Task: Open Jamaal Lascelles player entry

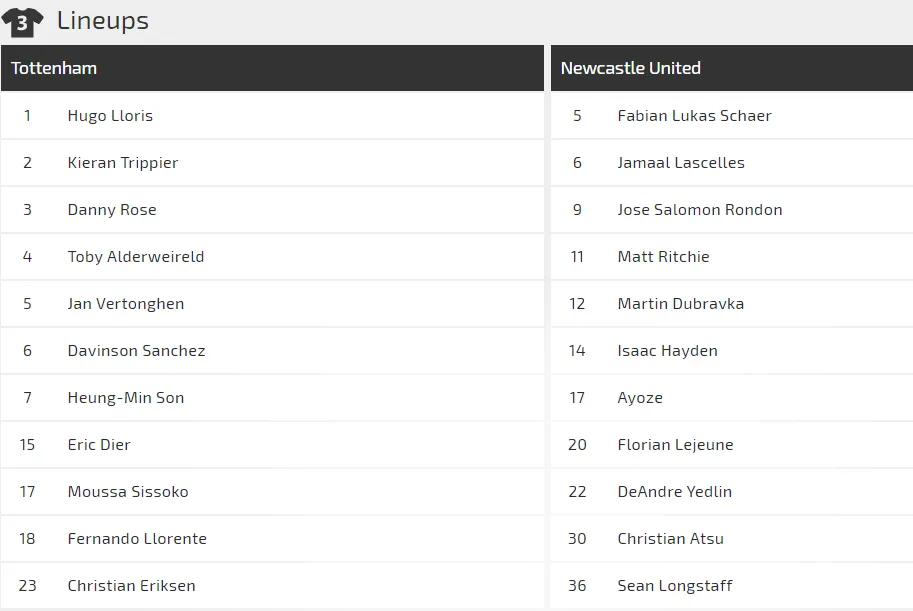Action: coord(680,163)
